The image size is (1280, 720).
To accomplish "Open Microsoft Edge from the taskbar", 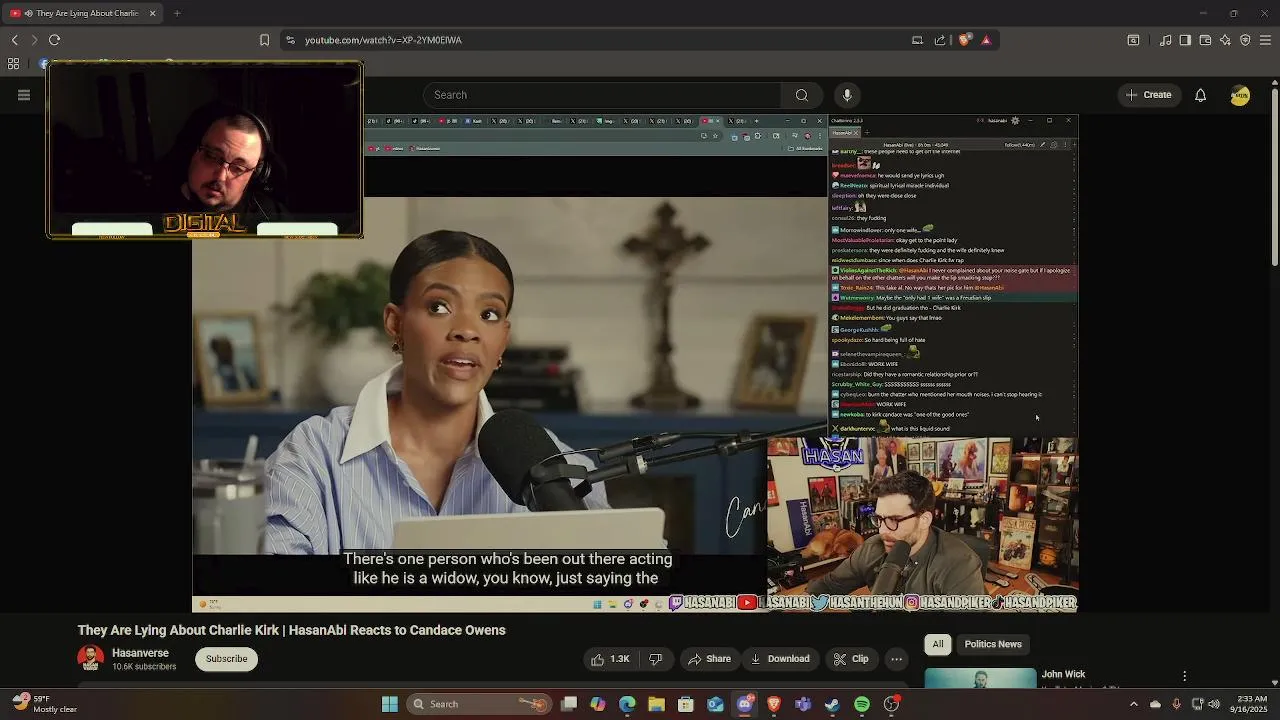I will click(x=627, y=704).
